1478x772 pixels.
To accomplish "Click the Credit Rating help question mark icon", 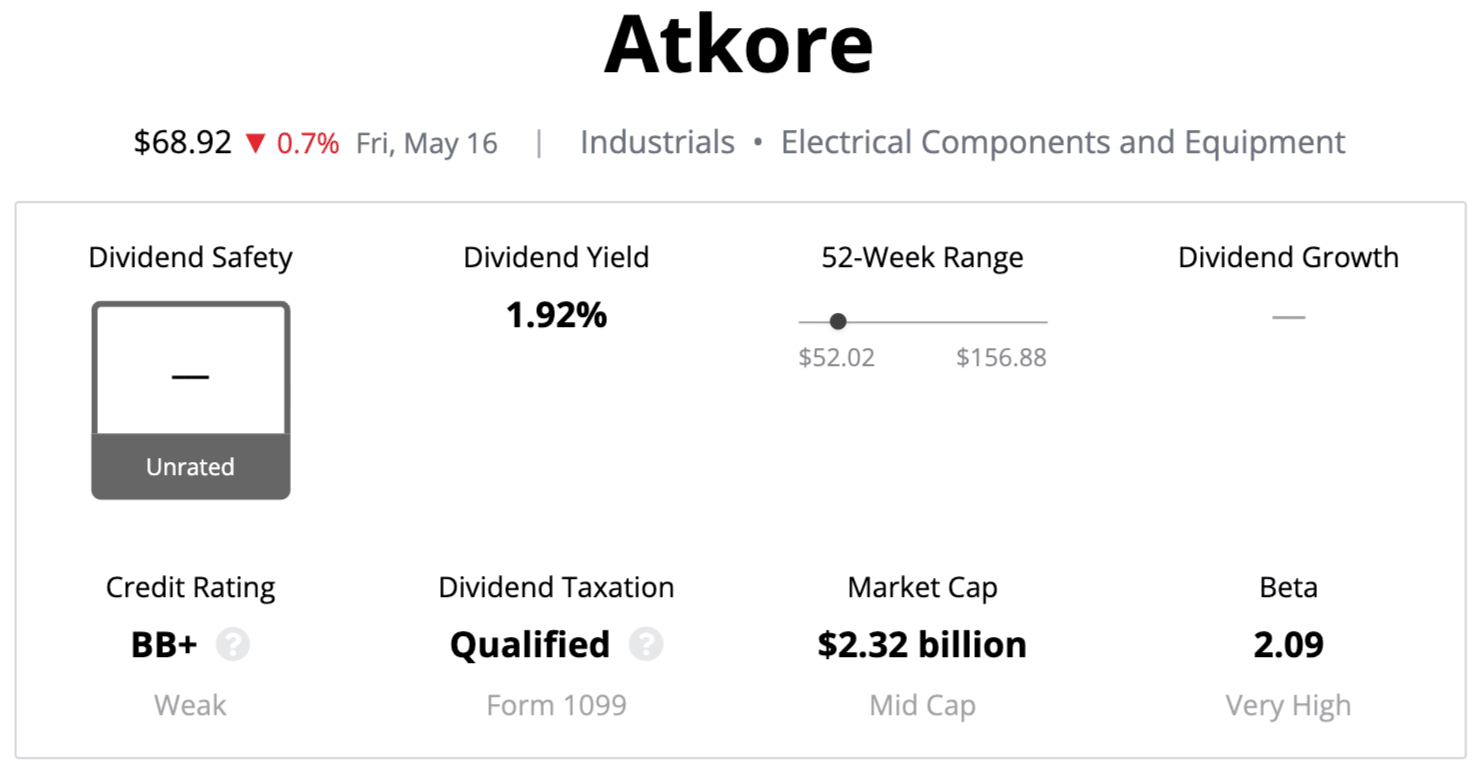I will click(x=233, y=645).
